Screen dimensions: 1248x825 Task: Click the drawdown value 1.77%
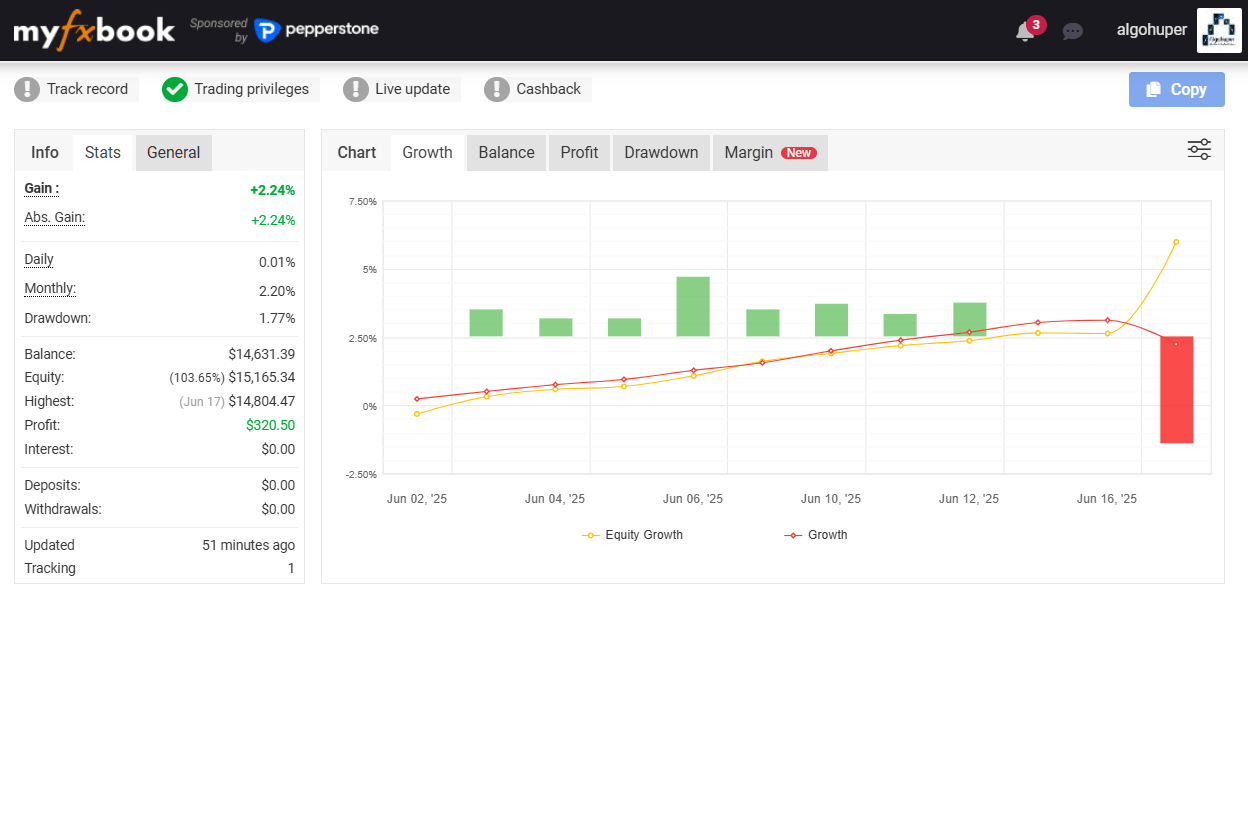[277, 319]
